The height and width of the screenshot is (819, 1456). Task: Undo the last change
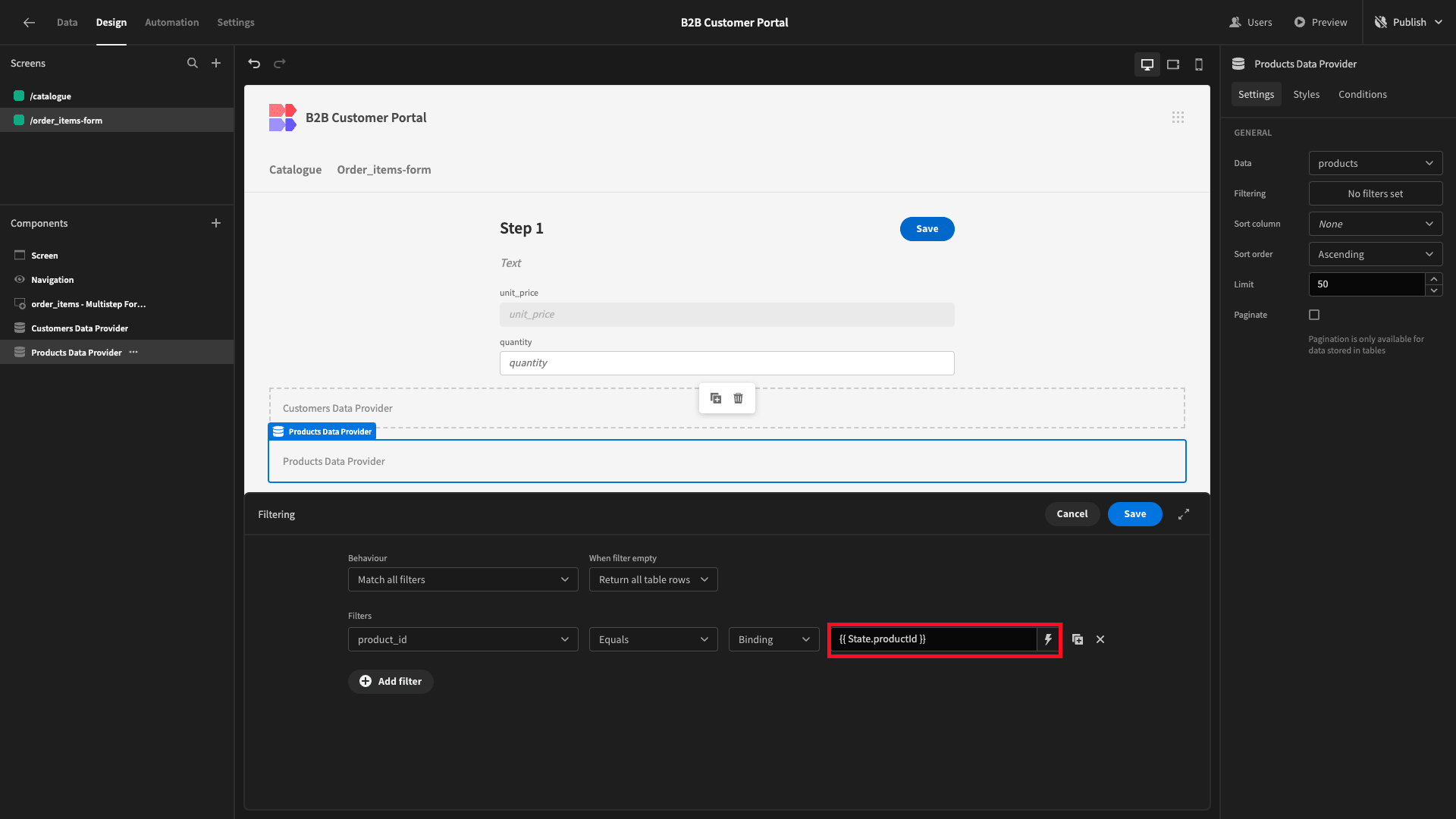pyautogui.click(x=254, y=64)
